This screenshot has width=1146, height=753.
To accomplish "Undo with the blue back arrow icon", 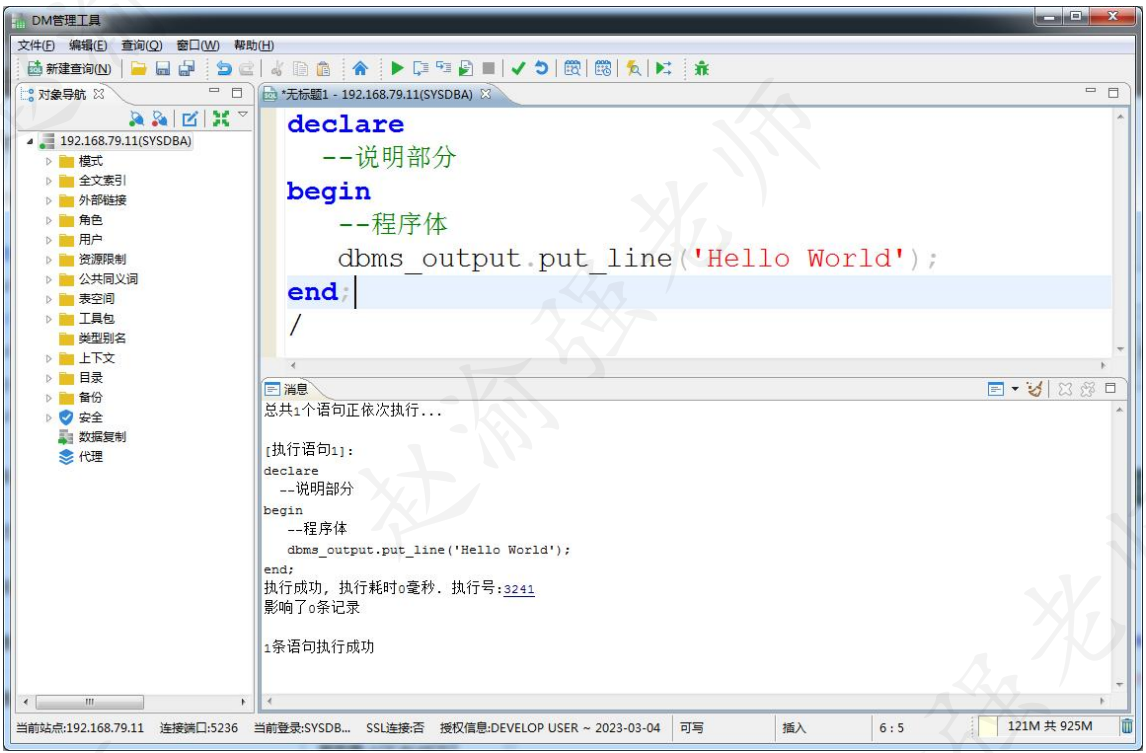I will click(x=224, y=69).
